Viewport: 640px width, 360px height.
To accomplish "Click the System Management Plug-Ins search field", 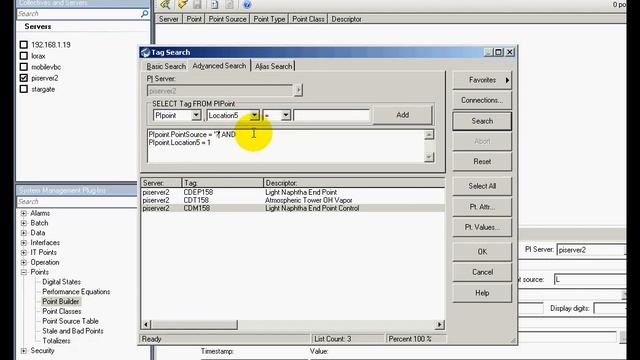I will 78,202.
